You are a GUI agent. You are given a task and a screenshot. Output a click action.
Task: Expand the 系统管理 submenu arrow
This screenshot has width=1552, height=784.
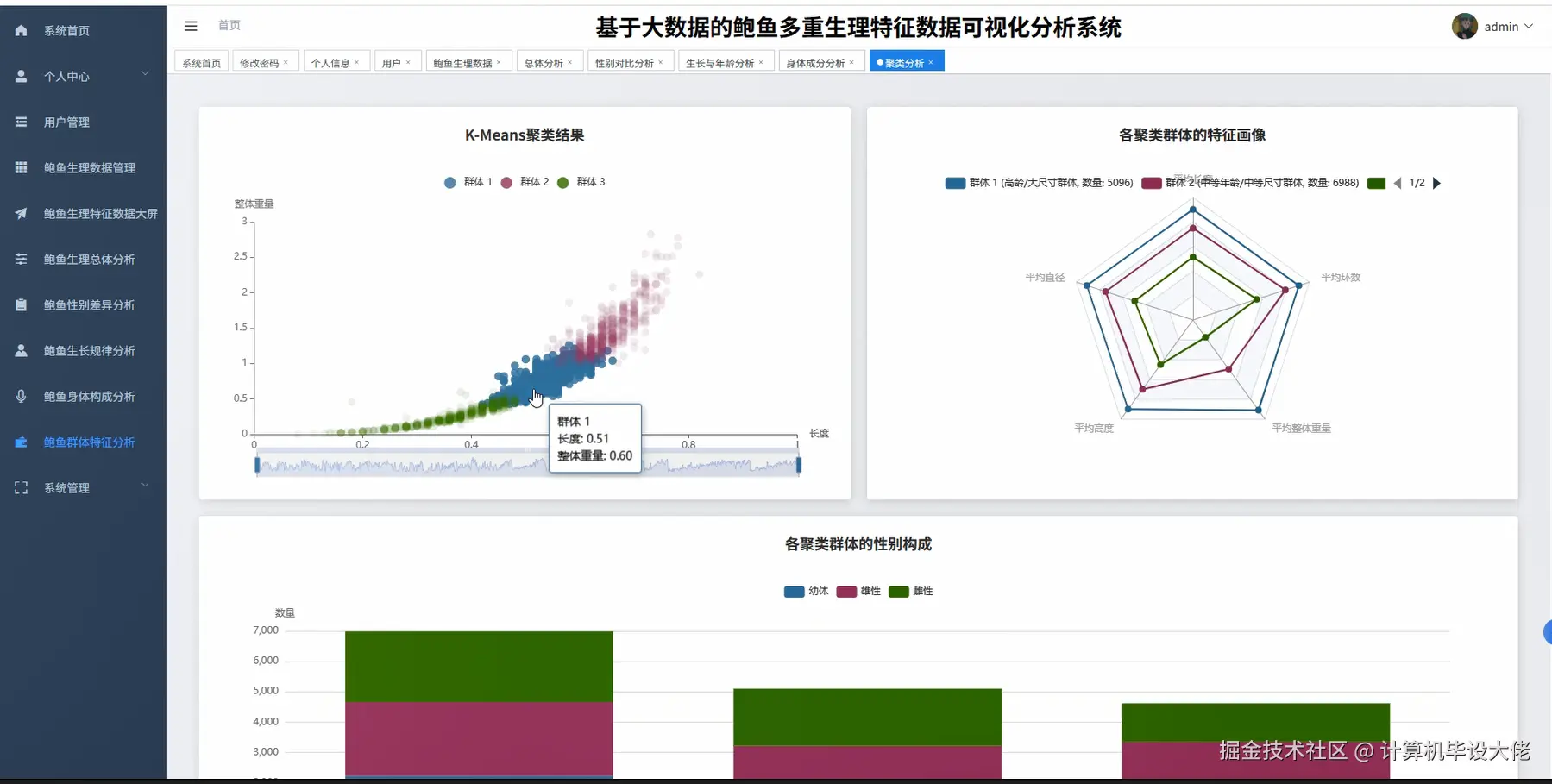pyautogui.click(x=145, y=486)
